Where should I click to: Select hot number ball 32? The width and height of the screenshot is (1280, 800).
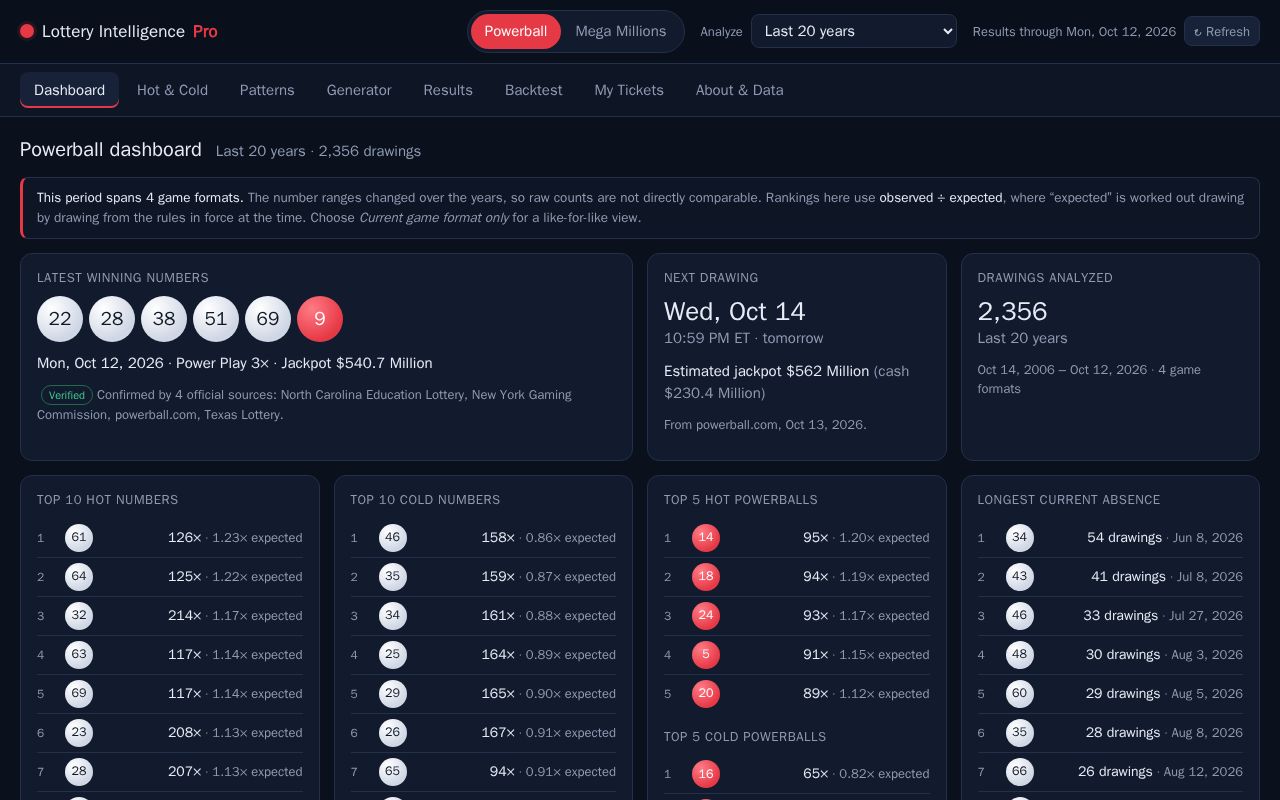79,616
